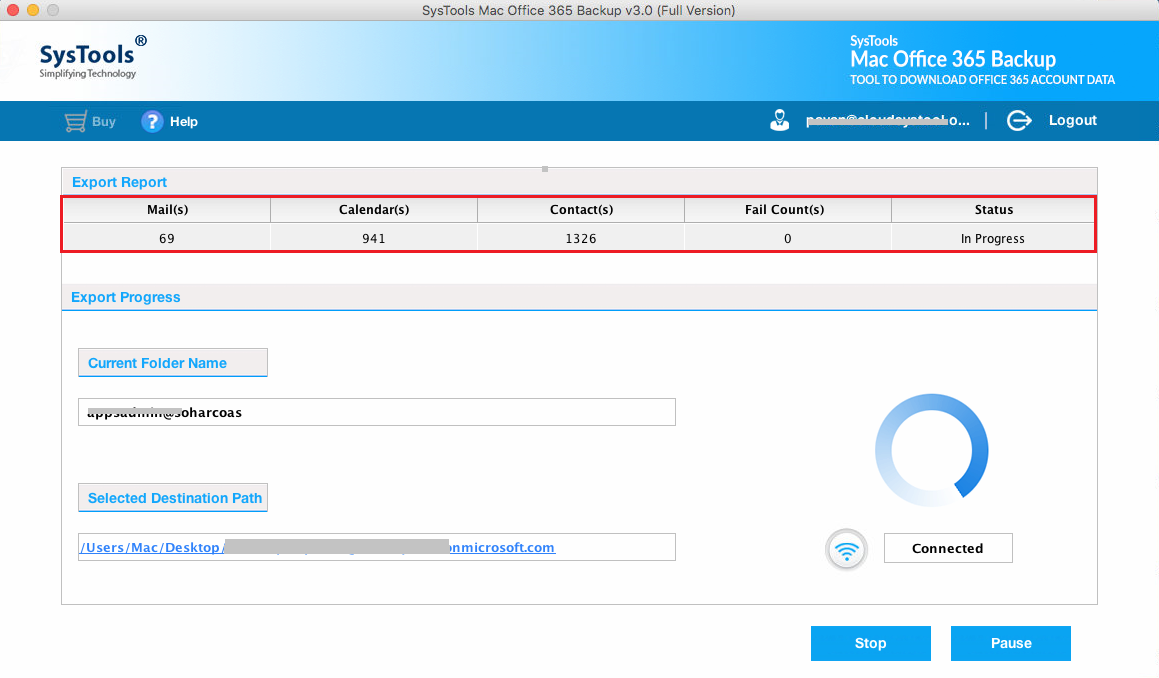This screenshot has height=678, width=1159.
Task: Click the contact count value 1326
Action: [x=581, y=239]
